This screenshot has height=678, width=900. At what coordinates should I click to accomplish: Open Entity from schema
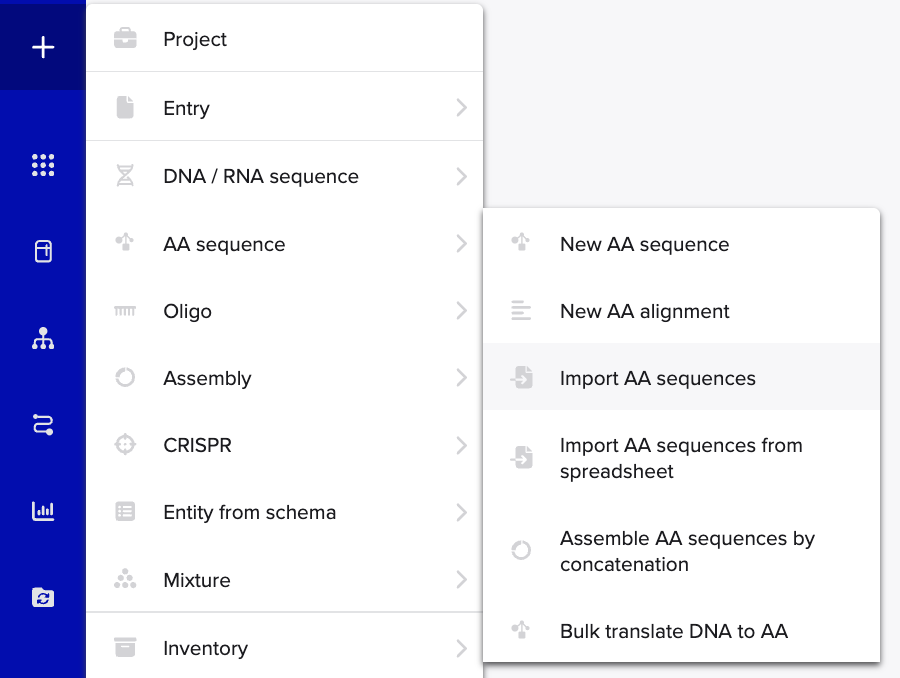point(249,512)
